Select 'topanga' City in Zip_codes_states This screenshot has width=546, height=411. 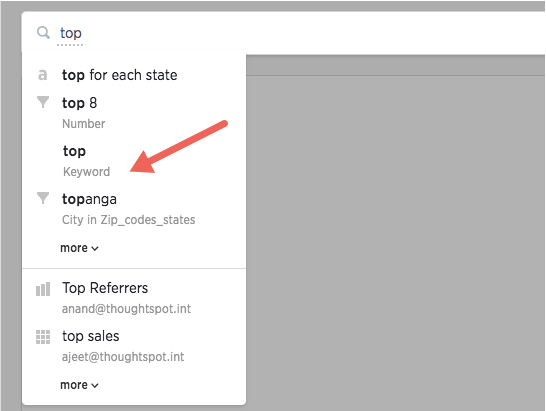point(134,209)
